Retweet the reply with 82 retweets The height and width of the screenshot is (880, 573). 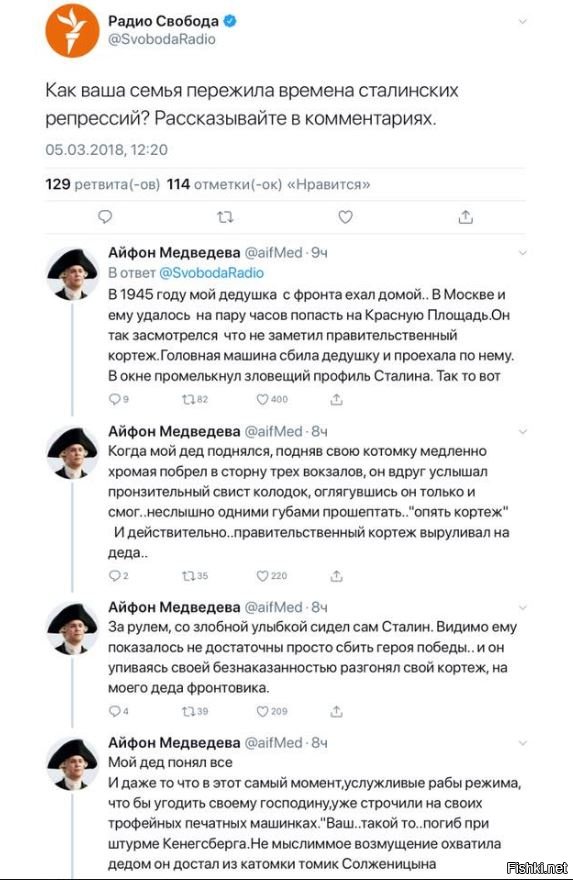pyautogui.click(x=195, y=399)
